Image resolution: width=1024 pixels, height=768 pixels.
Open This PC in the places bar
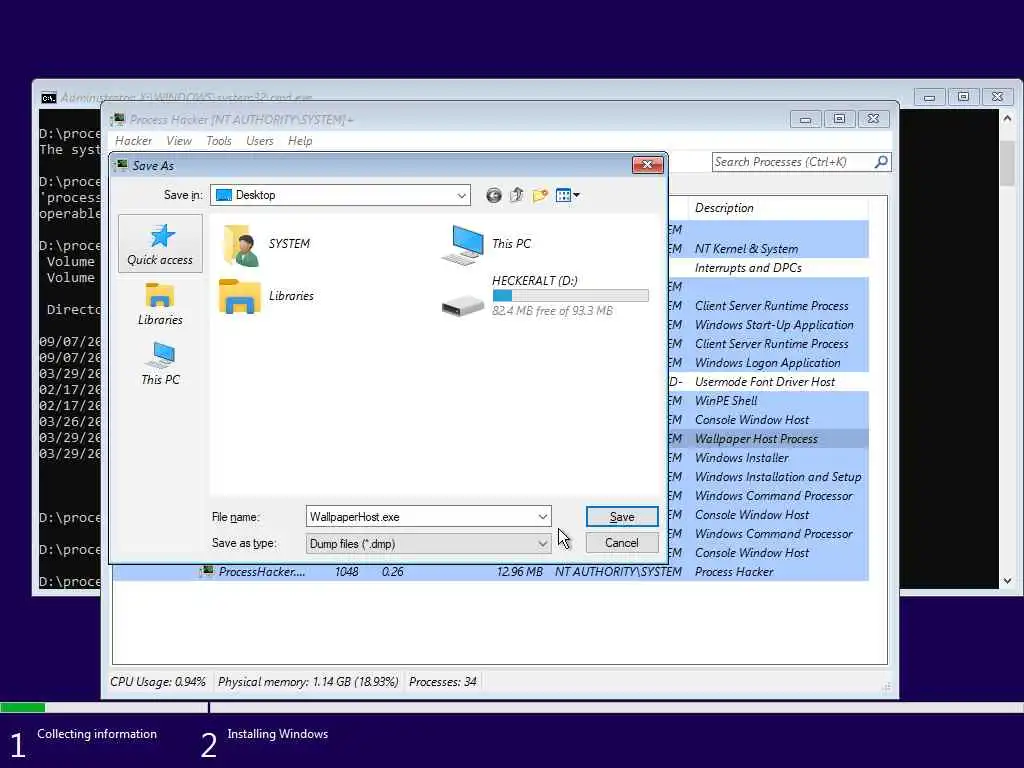[x=160, y=363]
